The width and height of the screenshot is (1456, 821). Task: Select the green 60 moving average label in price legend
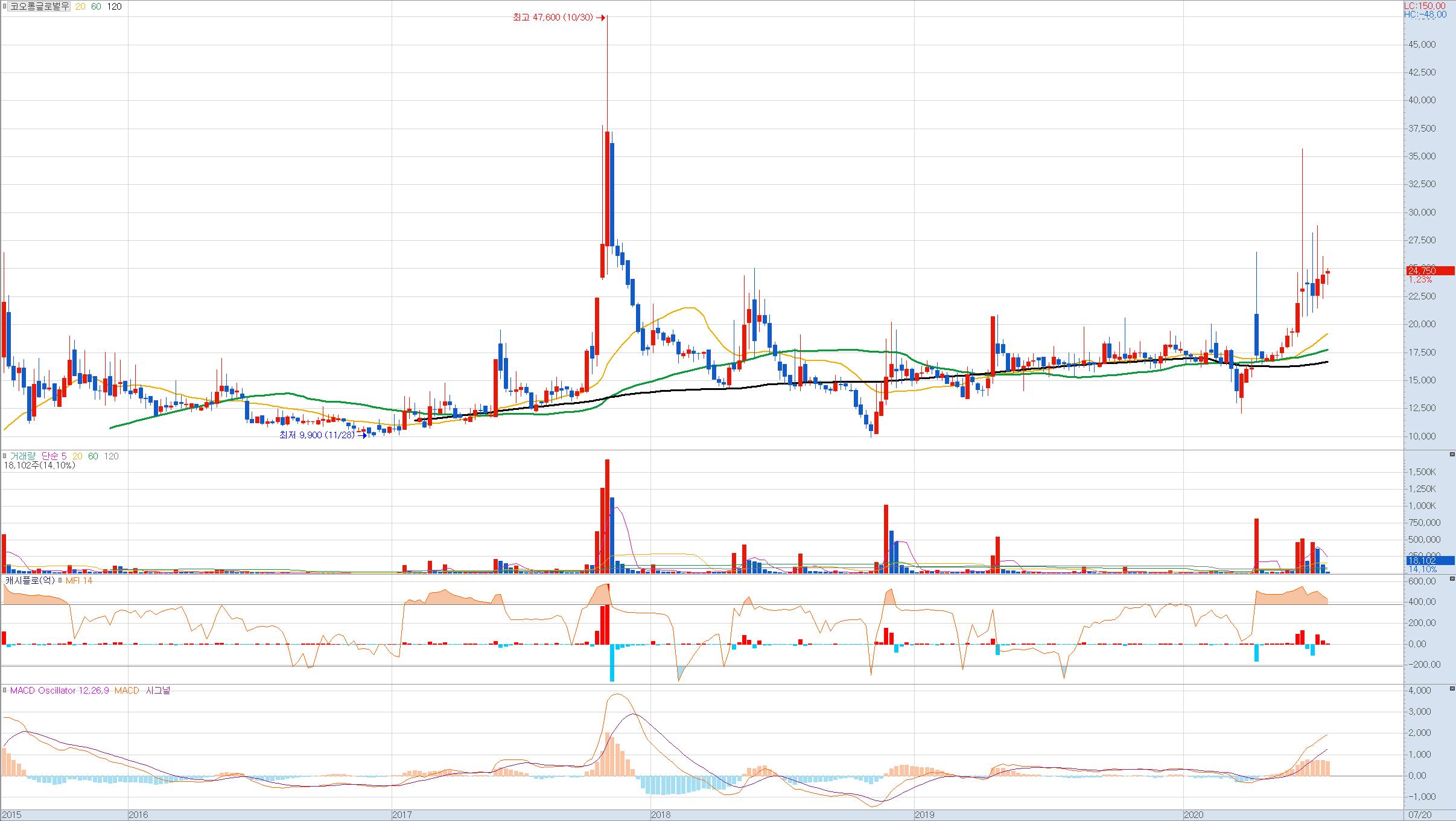96,7
